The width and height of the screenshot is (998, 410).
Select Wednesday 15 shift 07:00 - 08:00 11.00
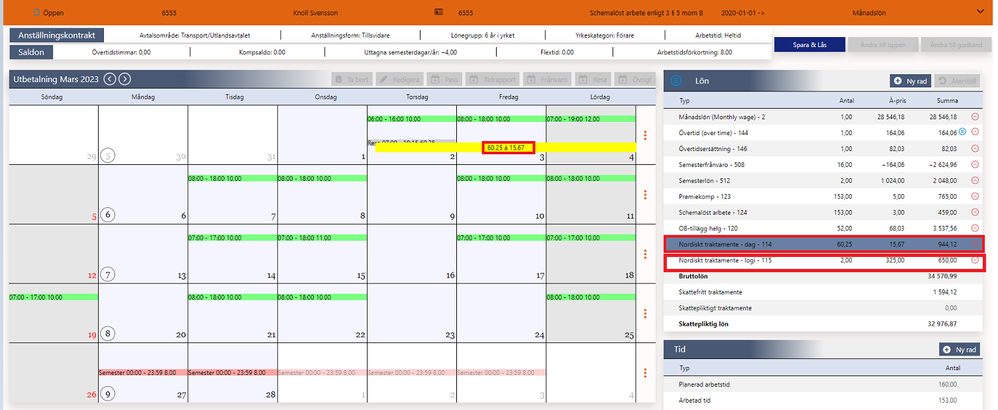coord(322,237)
